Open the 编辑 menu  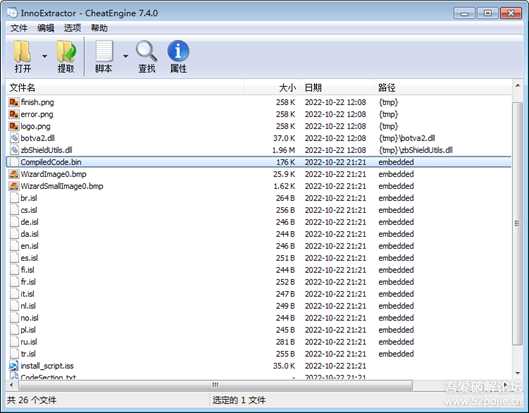46,28
